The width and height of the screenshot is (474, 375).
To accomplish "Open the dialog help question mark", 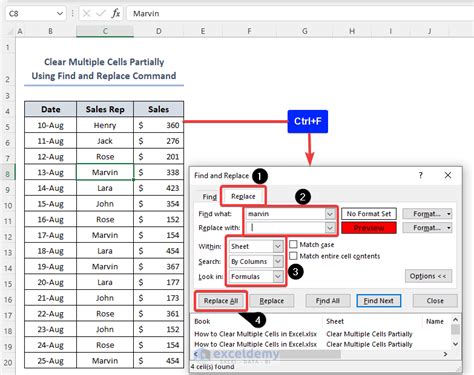I will coord(421,175).
